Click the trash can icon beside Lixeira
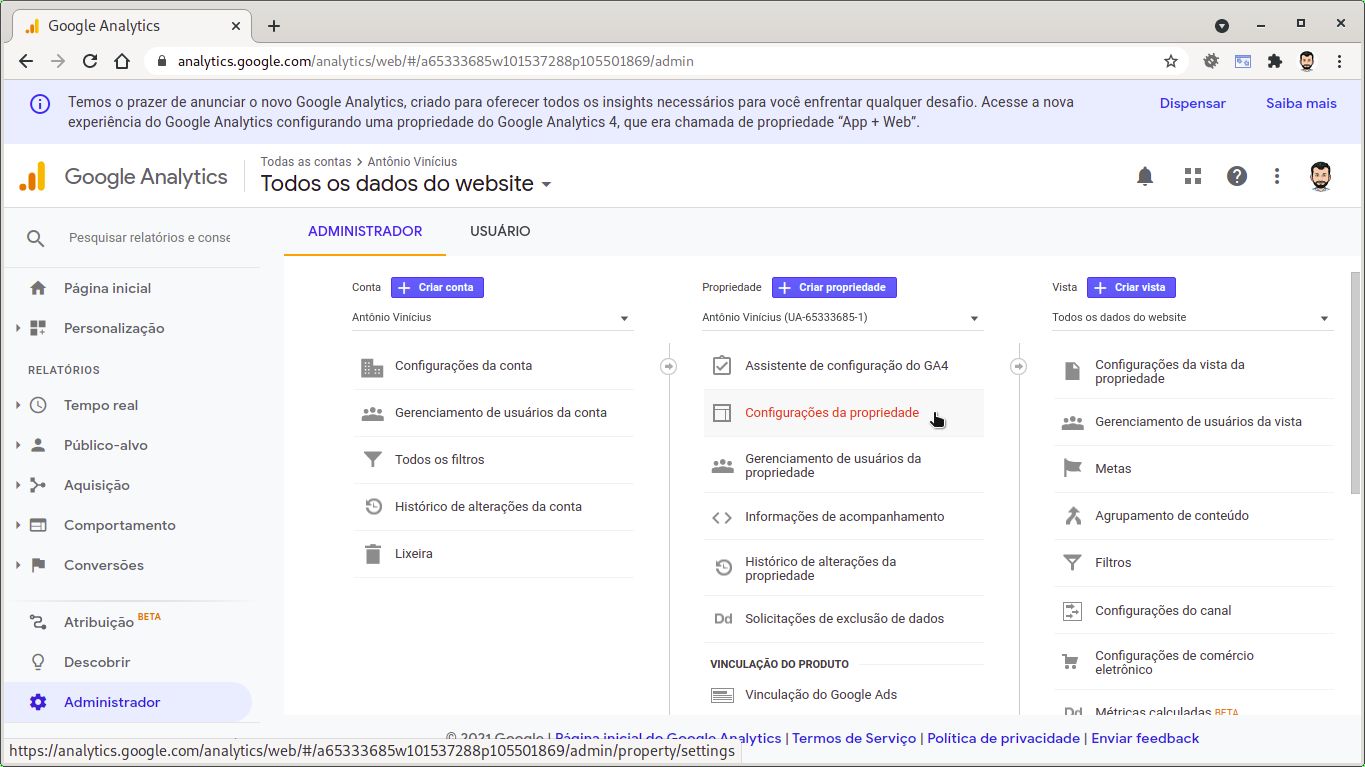 [372, 554]
